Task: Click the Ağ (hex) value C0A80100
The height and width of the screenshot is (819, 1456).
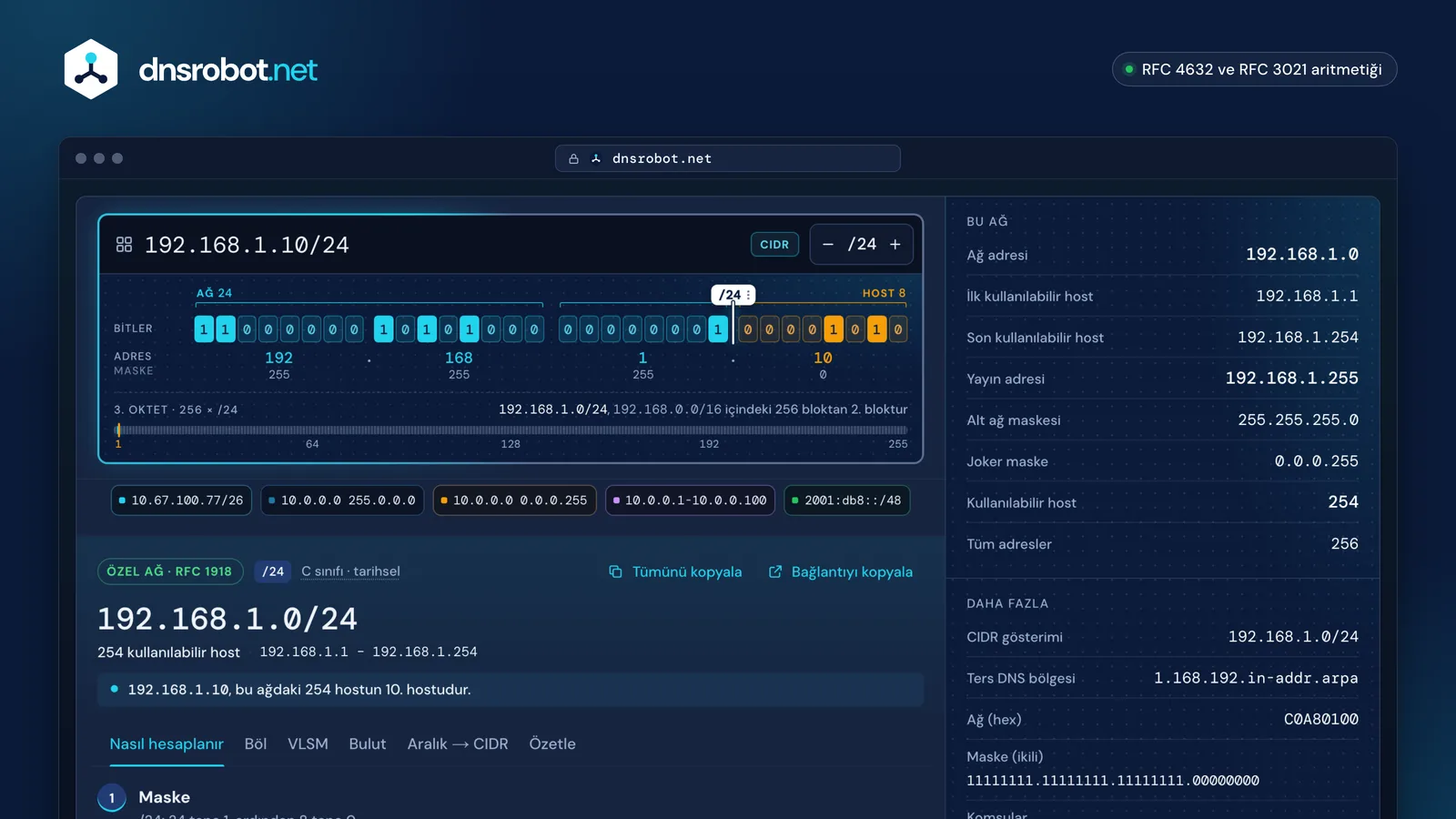Action: click(x=1320, y=719)
